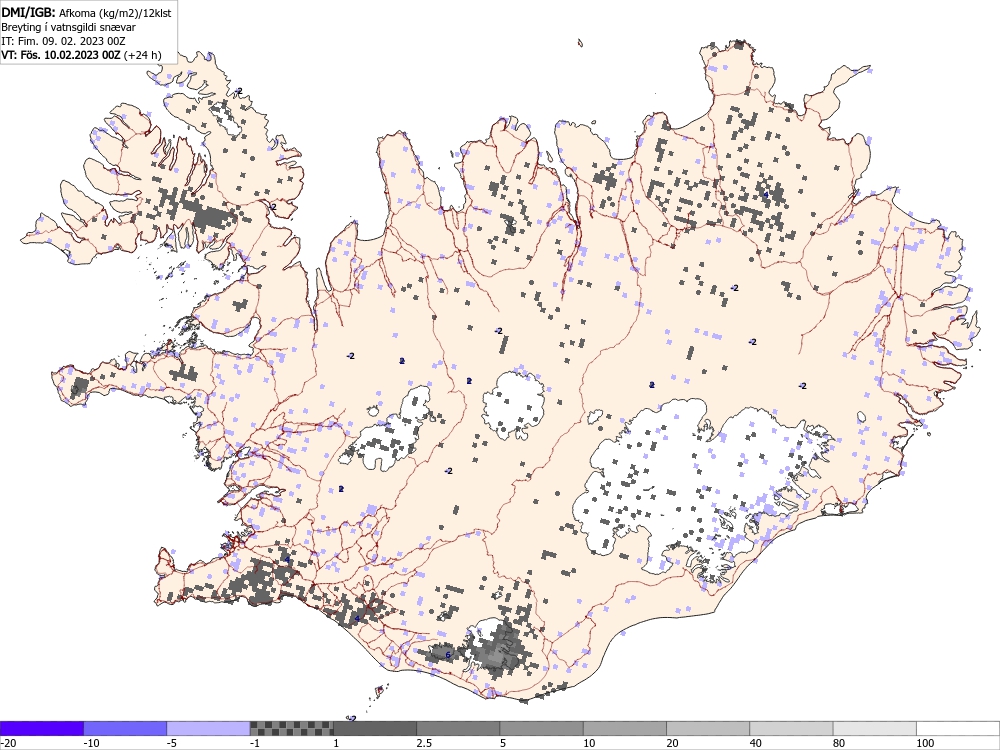Click the "6" value label on the map
Viewport: 1000px width, 750px height.
pyautogui.click(x=448, y=655)
